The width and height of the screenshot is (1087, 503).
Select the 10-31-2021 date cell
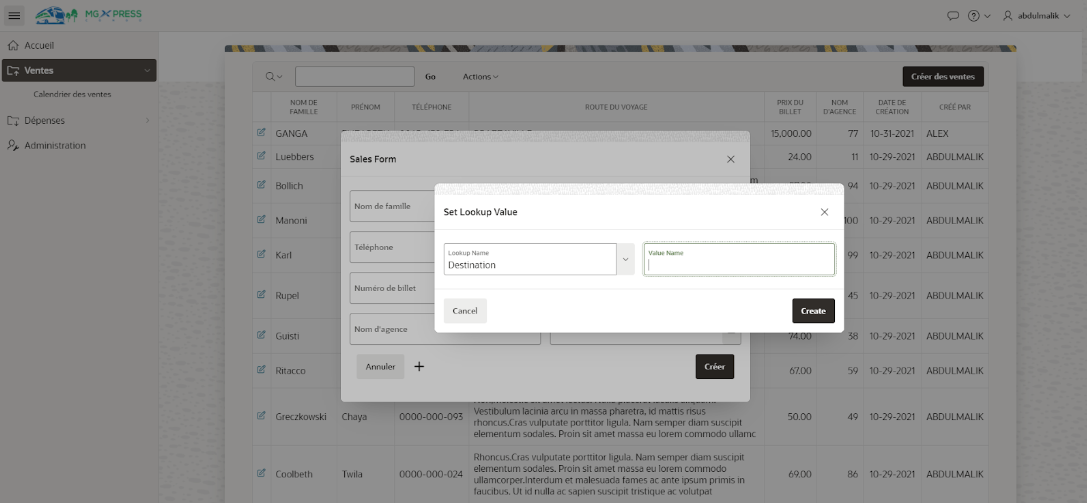point(892,133)
